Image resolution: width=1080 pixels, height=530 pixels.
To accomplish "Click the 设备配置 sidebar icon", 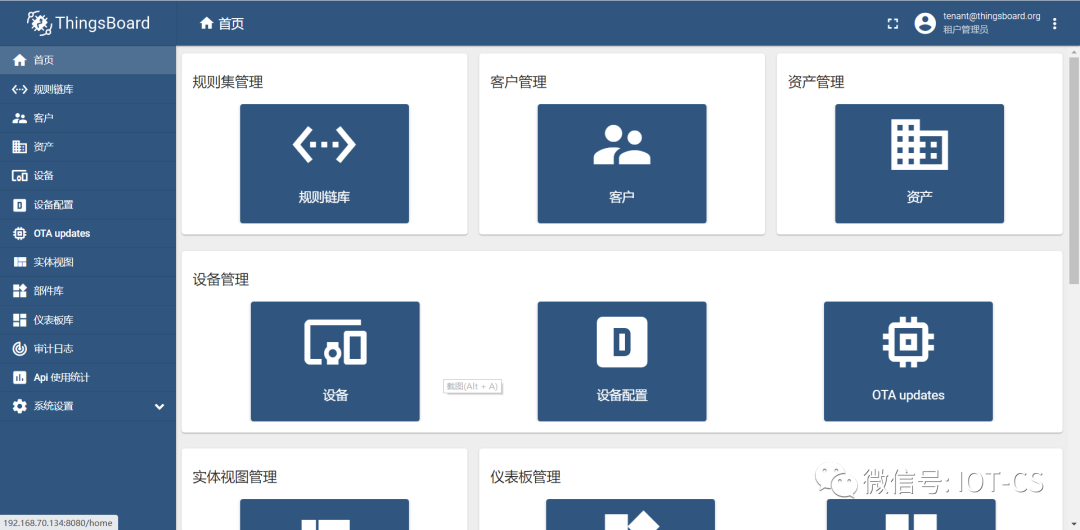I will pyautogui.click(x=19, y=205).
